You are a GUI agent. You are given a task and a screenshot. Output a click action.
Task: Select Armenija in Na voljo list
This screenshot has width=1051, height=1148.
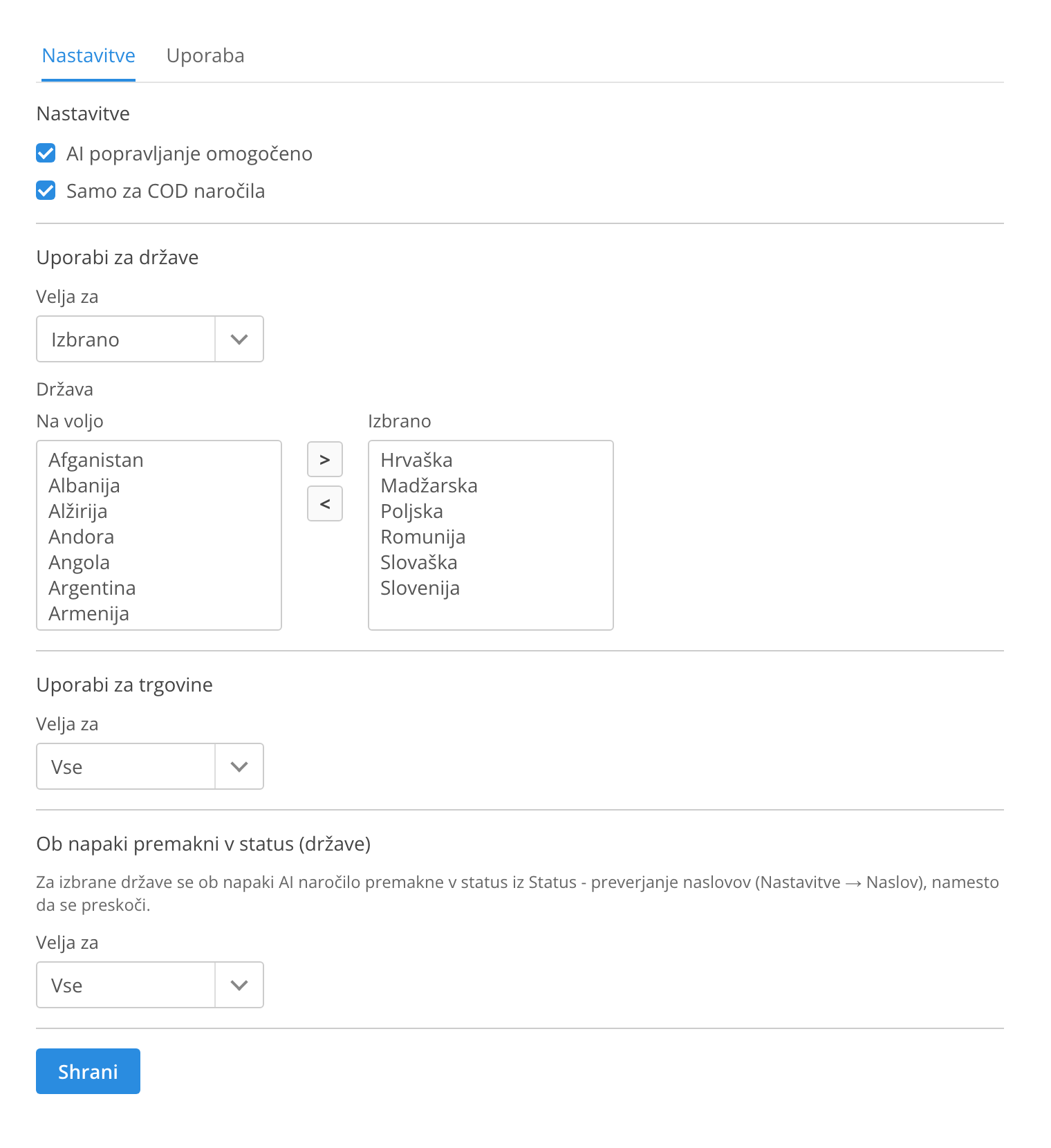click(159, 613)
